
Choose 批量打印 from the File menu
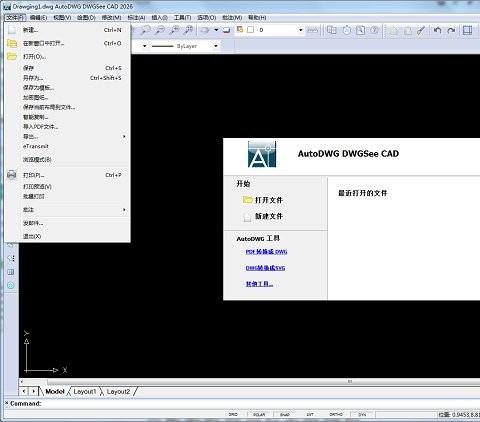[x=67, y=197]
